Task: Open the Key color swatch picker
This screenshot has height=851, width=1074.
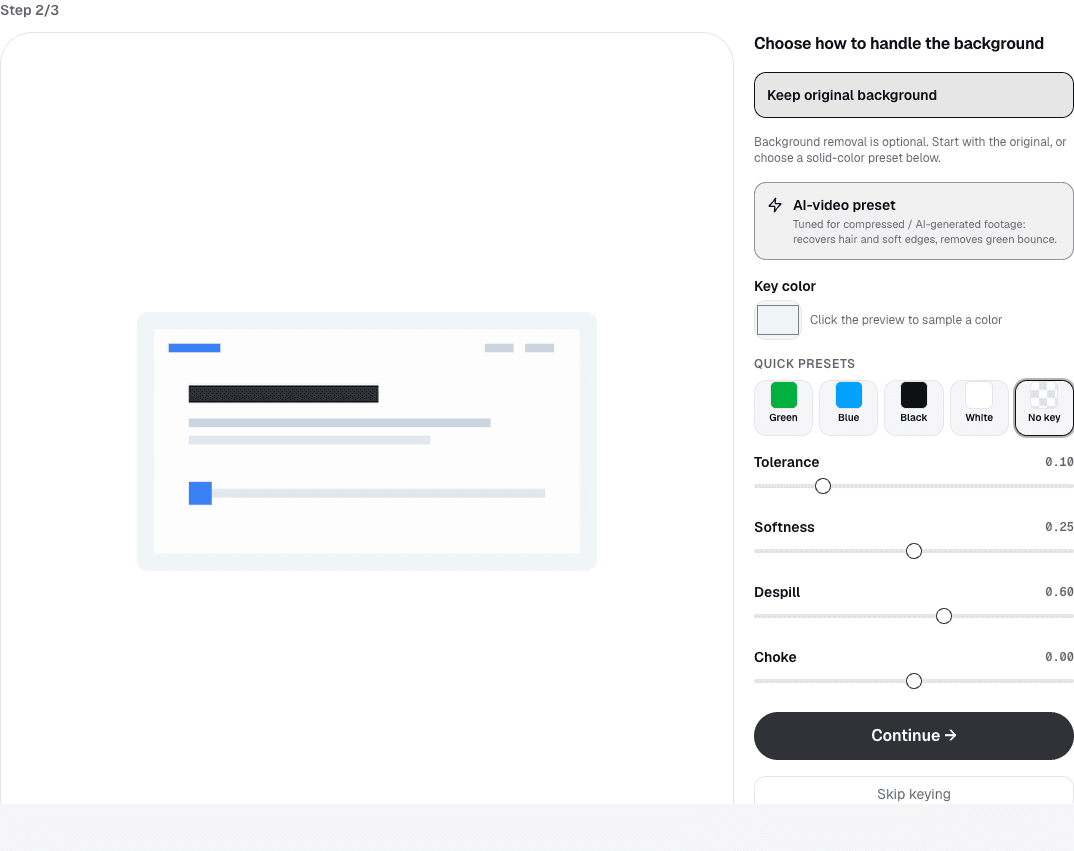Action: [777, 320]
